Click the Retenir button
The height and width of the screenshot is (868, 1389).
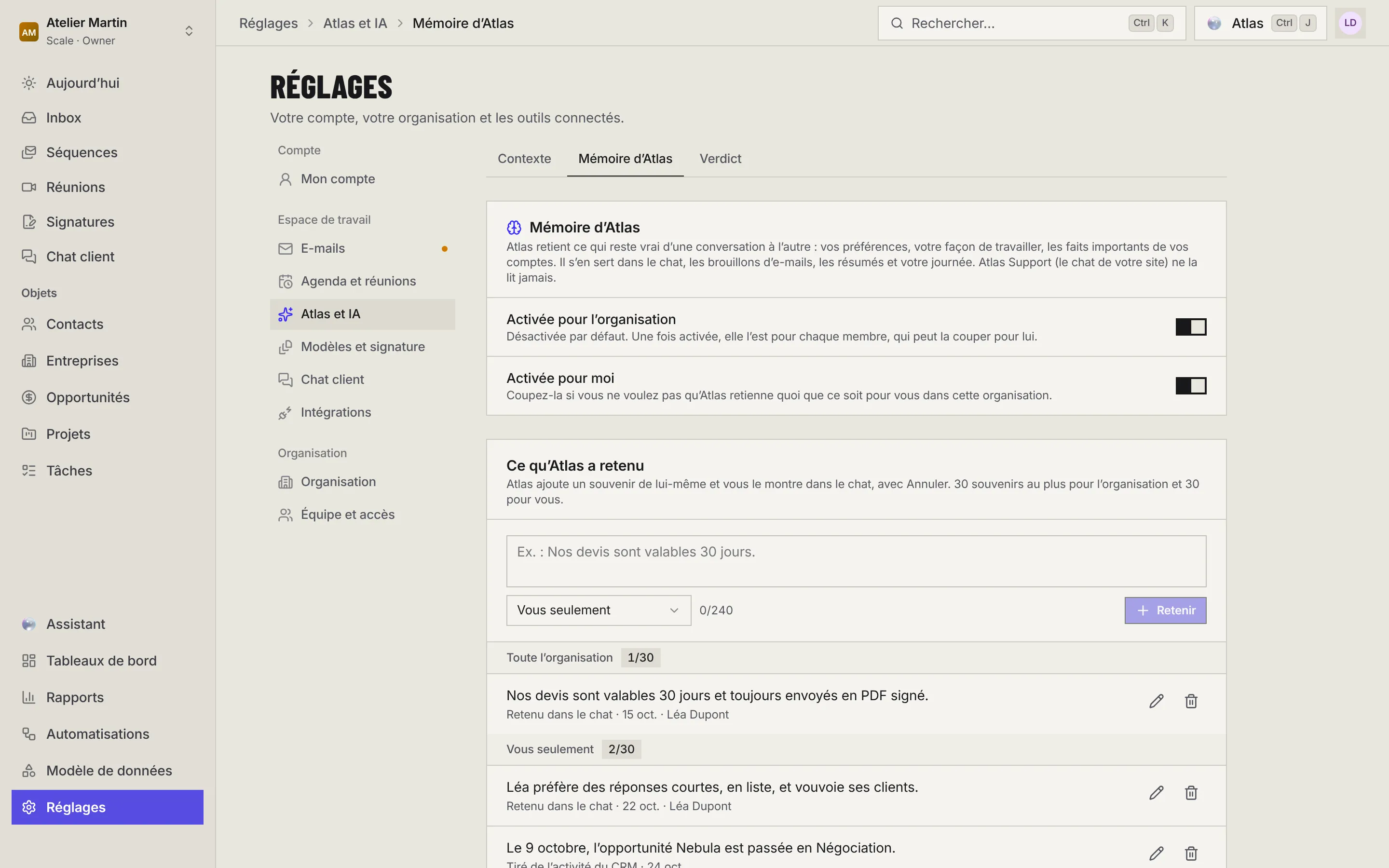point(1165,610)
